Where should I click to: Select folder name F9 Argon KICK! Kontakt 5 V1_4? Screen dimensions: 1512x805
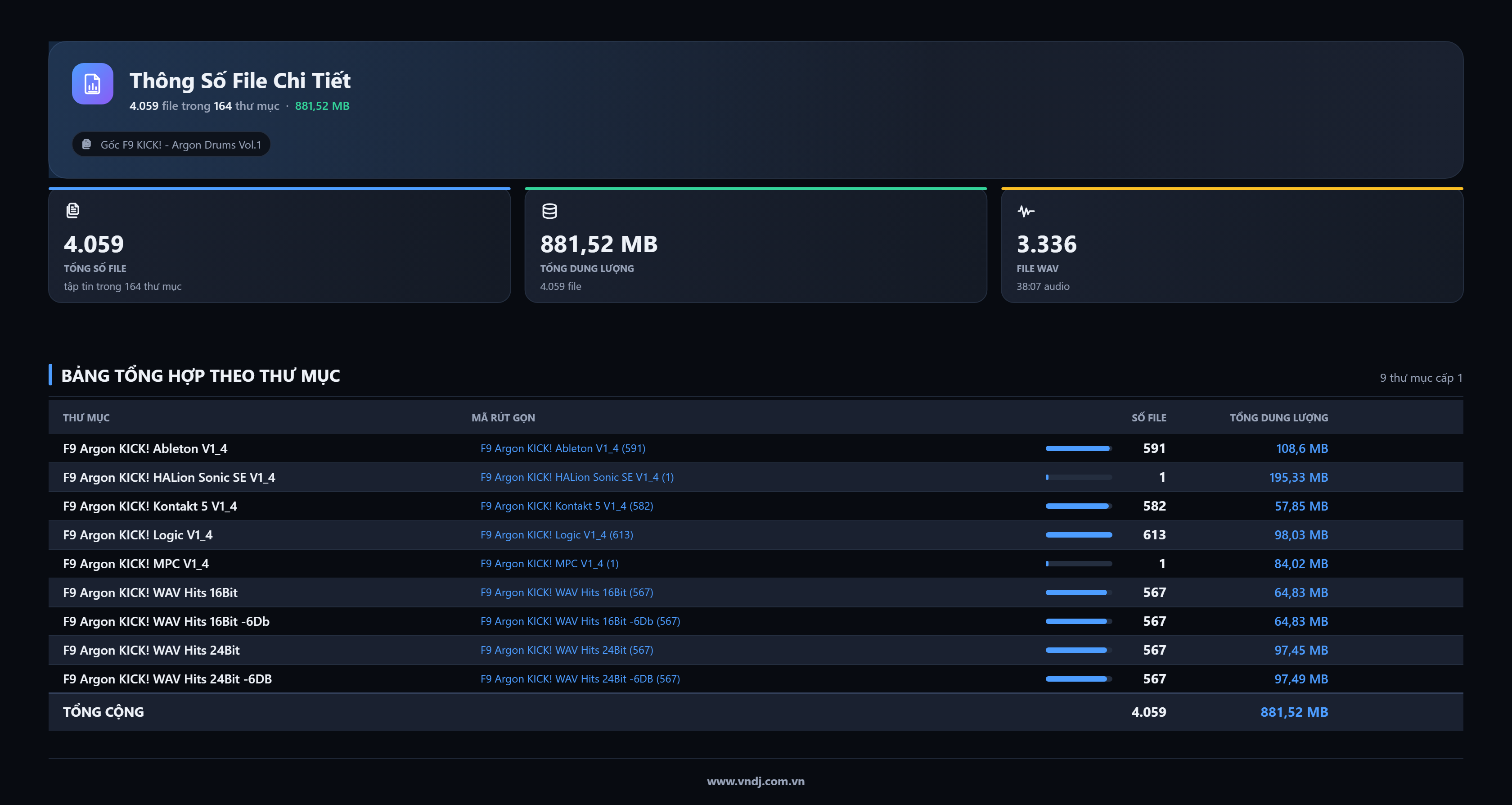[150, 506]
